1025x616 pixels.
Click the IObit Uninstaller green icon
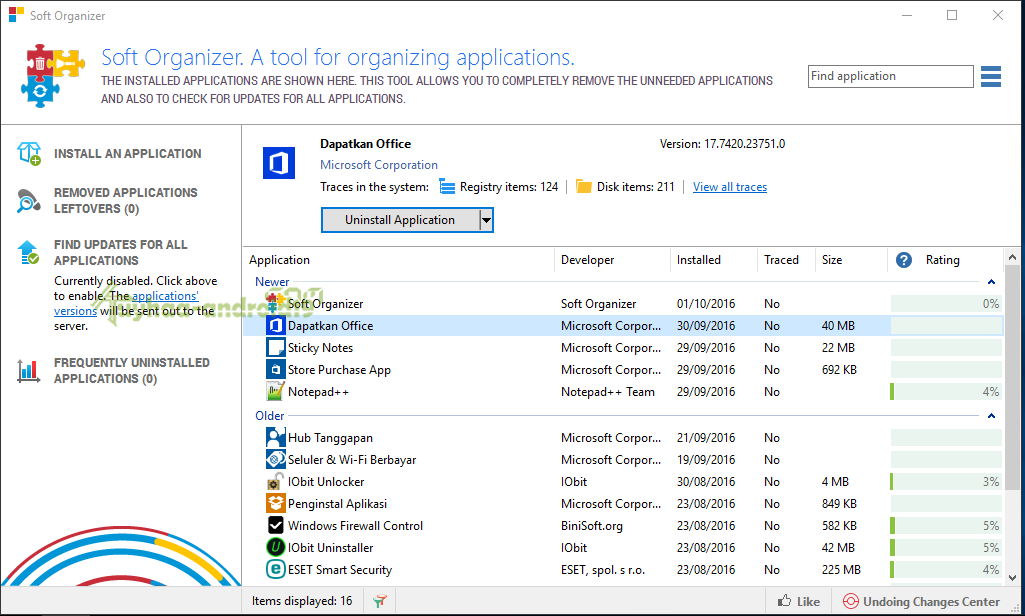pos(275,547)
